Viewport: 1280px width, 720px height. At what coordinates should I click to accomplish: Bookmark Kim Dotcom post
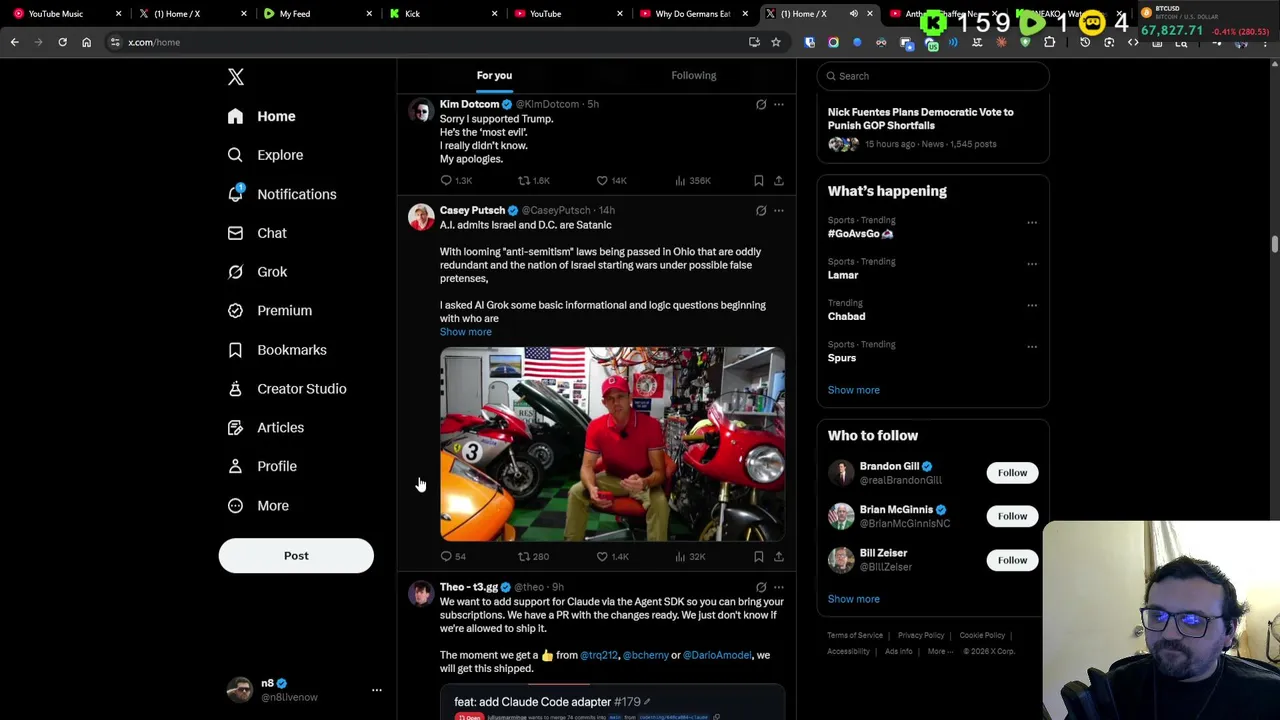758,181
